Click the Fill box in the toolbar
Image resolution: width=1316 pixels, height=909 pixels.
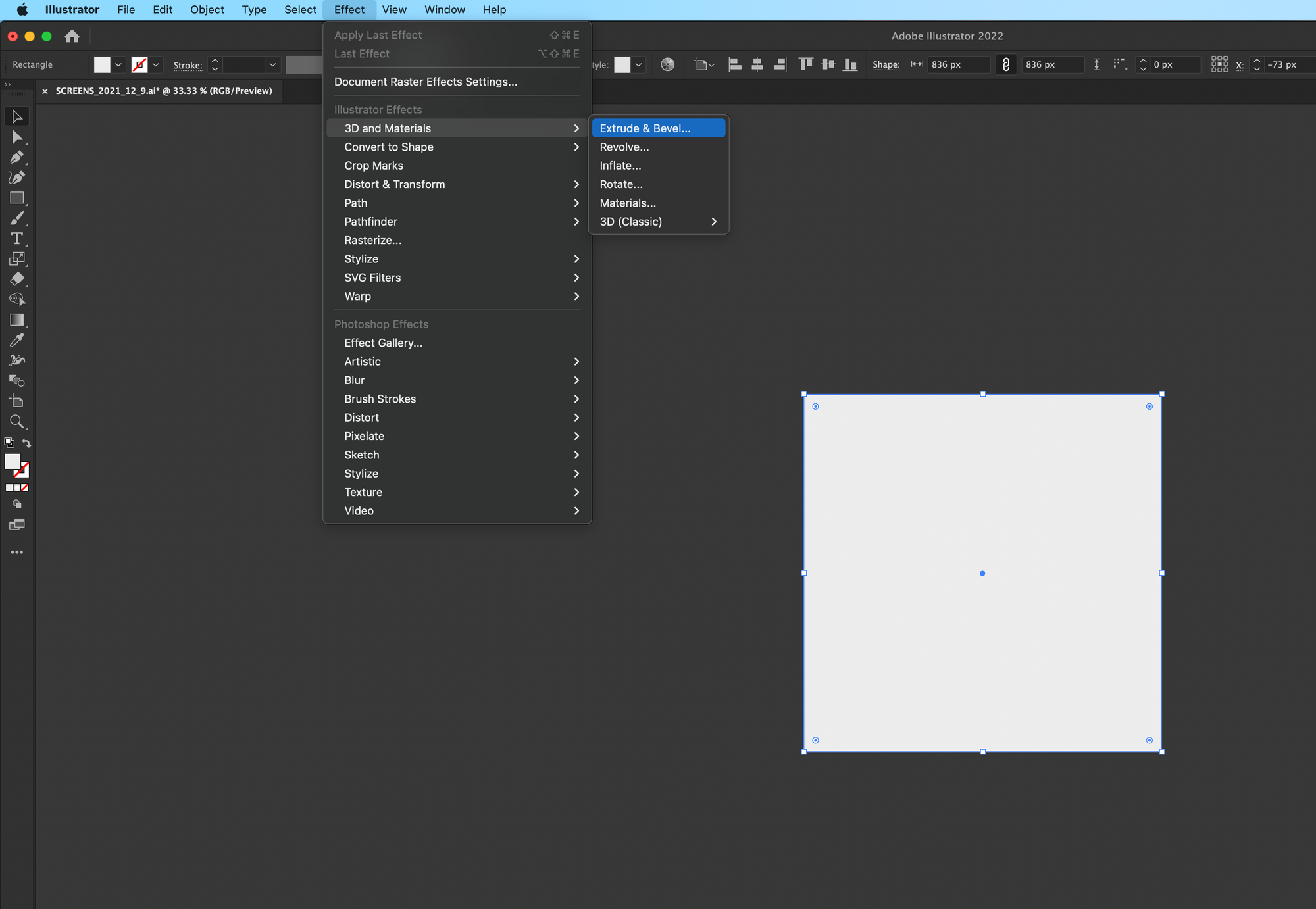(x=13, y=462)
